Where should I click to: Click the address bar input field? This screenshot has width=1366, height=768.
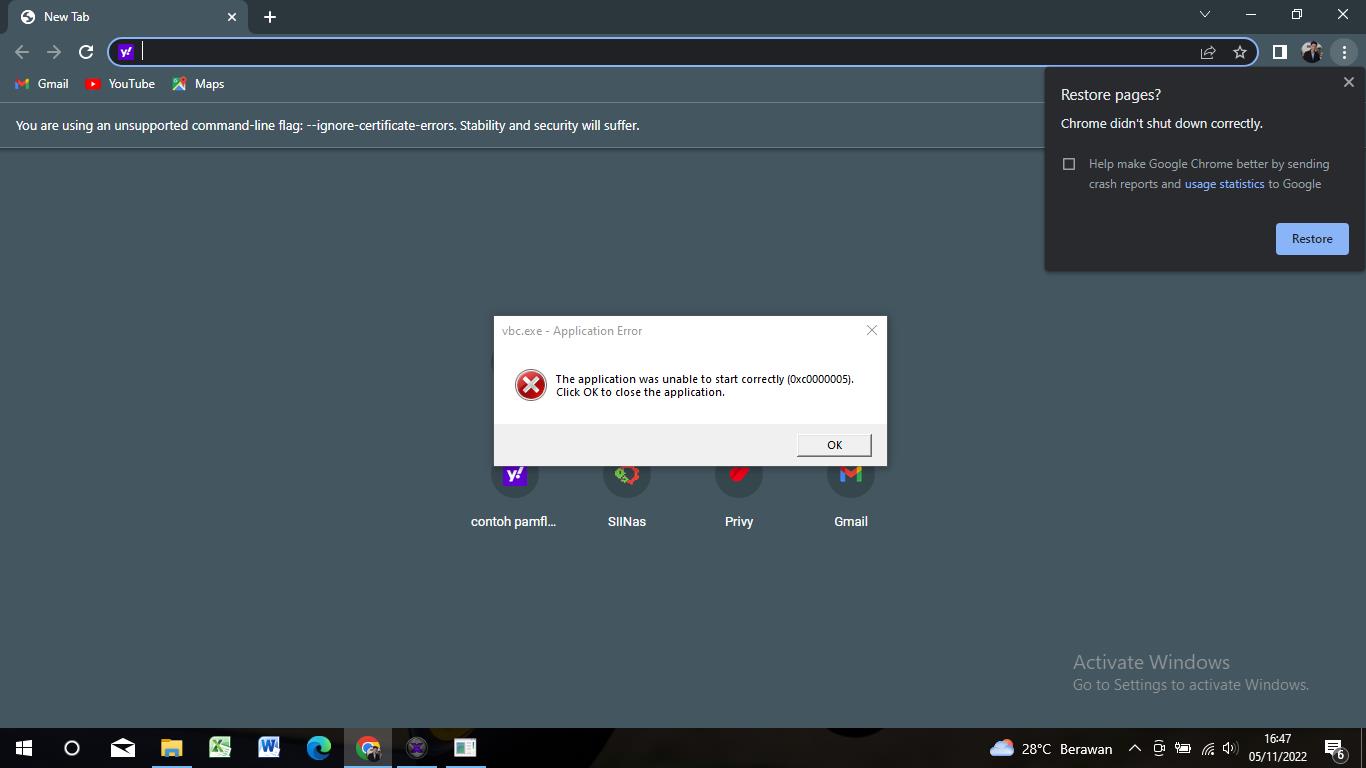pyautogui.click(x=660, y=52)
